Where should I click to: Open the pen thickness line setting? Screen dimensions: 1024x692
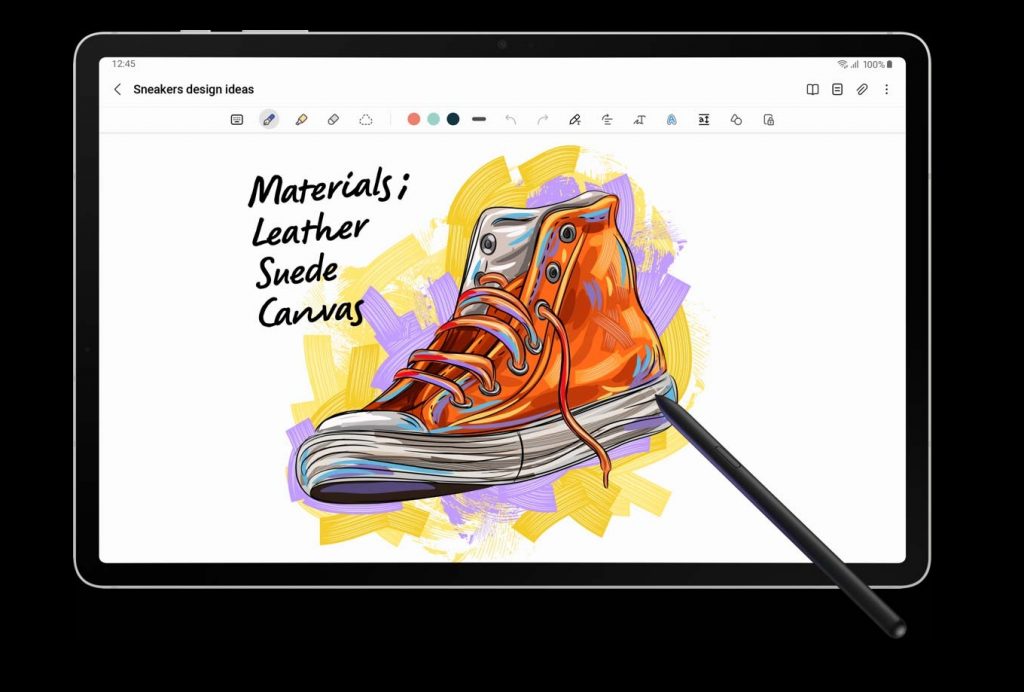point(479,119)
